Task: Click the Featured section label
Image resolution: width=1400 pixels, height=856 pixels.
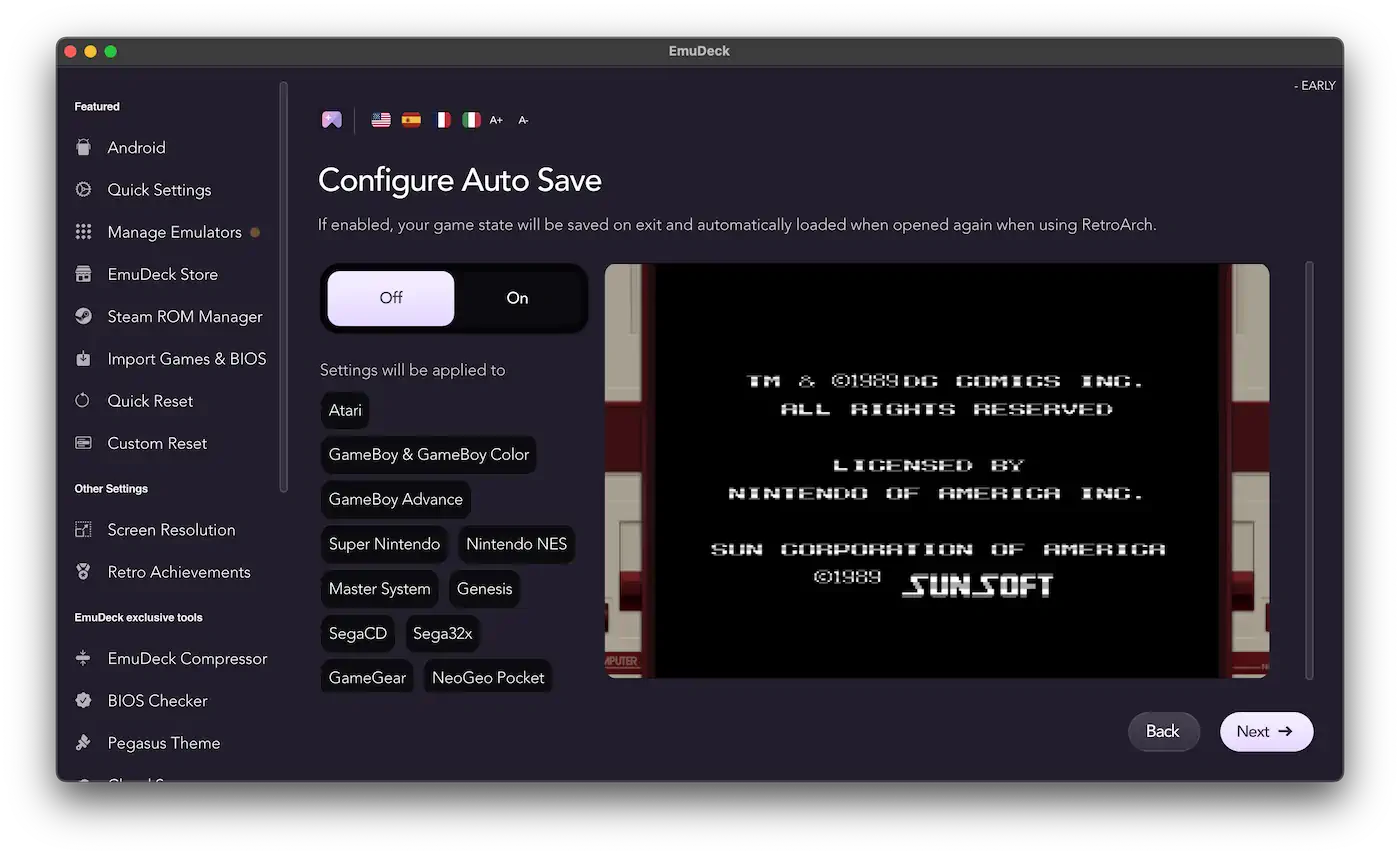Action: click(x=97, y=106)
